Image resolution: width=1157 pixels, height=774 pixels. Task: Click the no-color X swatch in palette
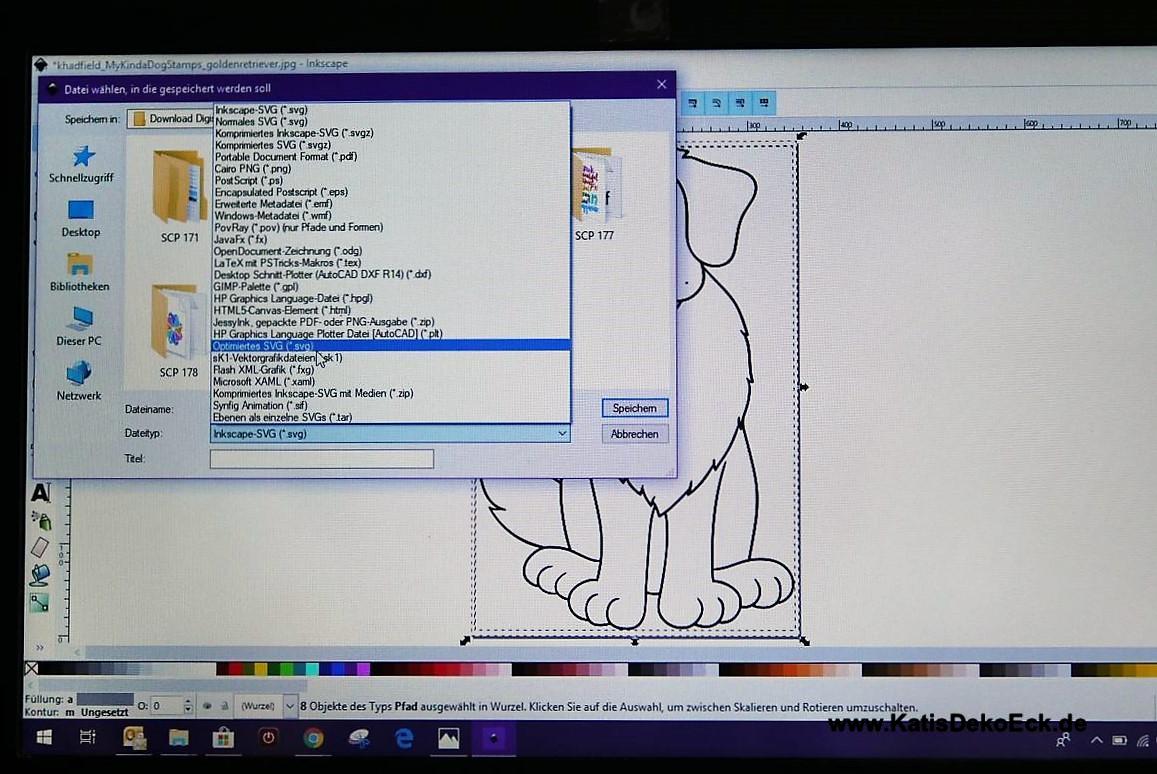[31, 669]
